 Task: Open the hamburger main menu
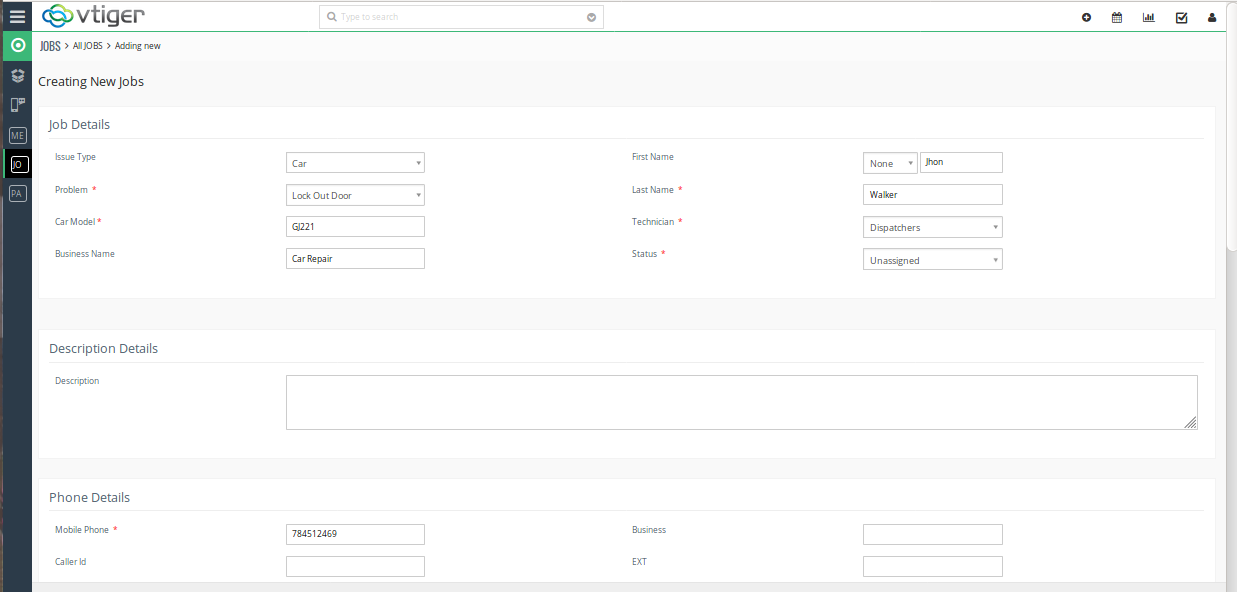(x=17, y=16)
